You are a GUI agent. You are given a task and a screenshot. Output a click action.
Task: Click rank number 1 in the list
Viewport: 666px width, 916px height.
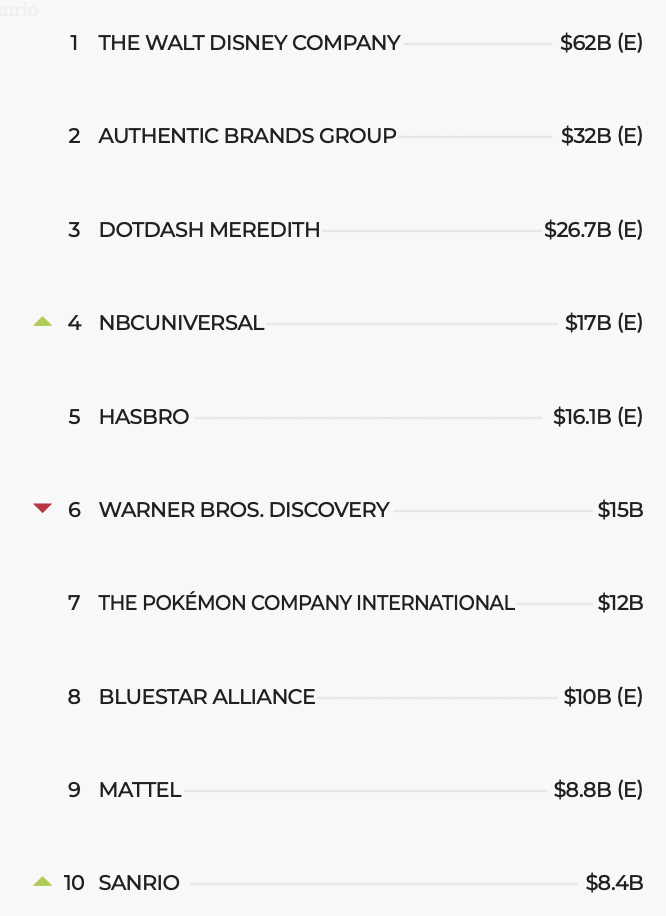(x=74, y=43)
